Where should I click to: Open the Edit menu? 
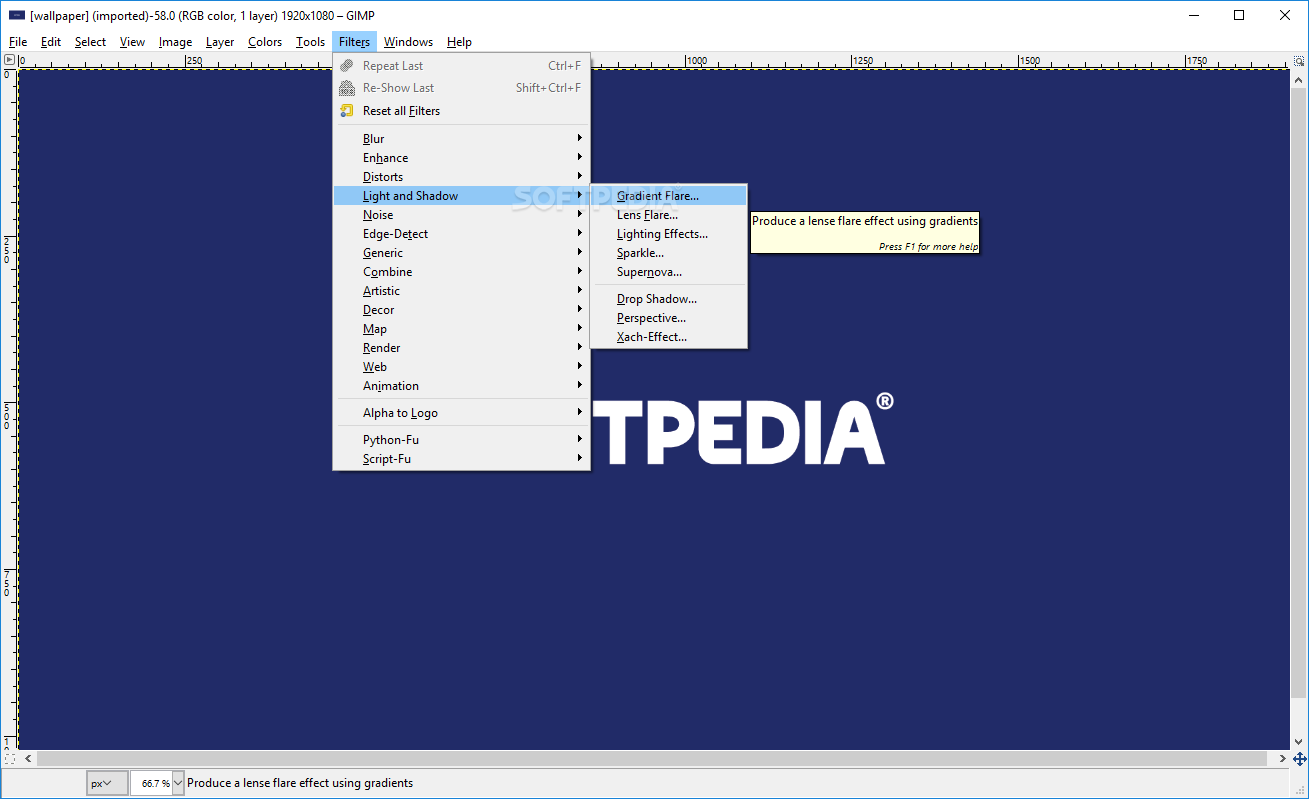pos(51,42)
